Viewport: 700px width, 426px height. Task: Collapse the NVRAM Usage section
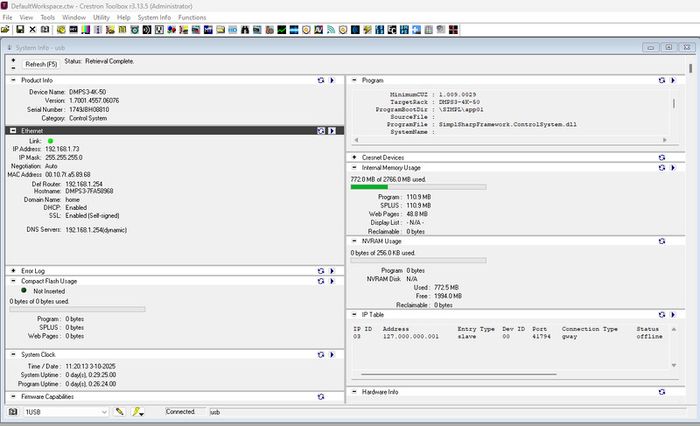tap(354, 241)
